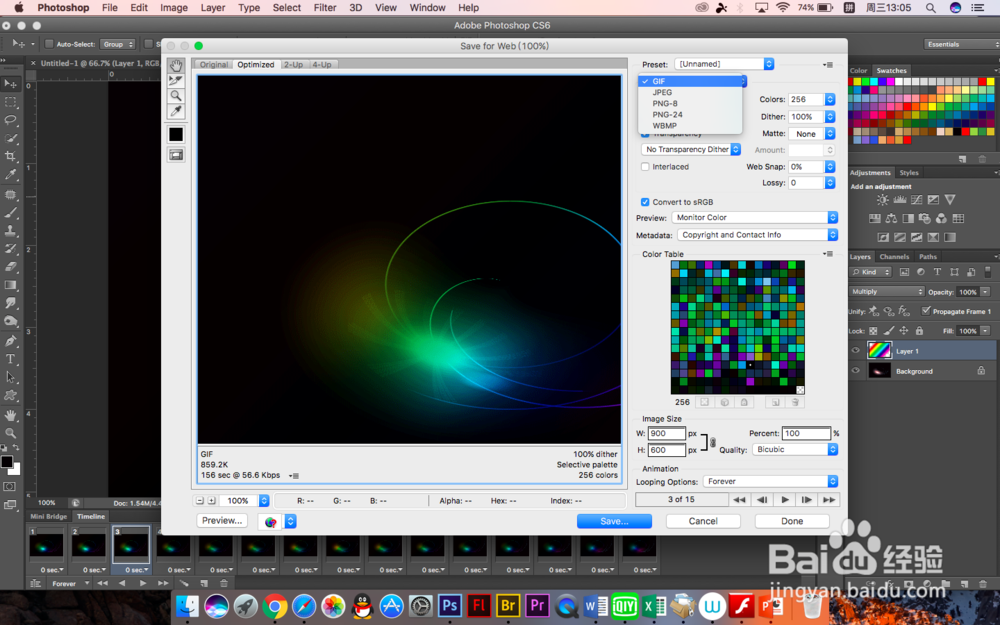The width and height of the screenshot is (1000, 625).
Task: Open the Dither percentage dropdown
Action: coord(811,117)
